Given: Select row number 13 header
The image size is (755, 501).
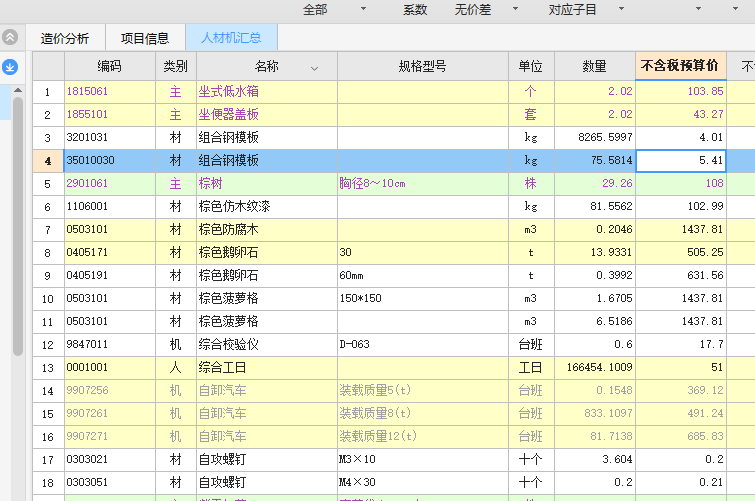Looking at the screenshot, I should [x=48, y=368].
